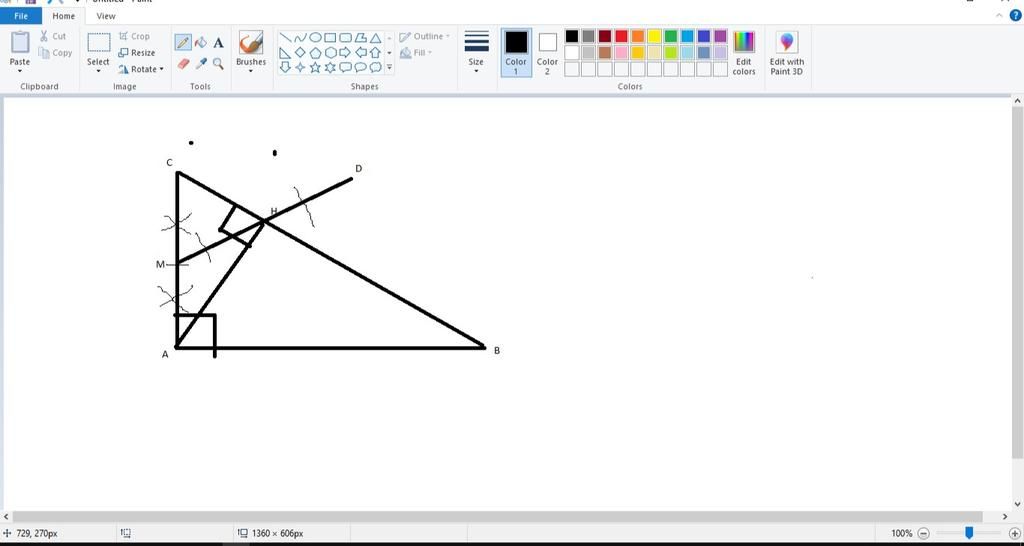Activate Color 2 background selector
This screenshot has width=1024, height=546.
547,52
